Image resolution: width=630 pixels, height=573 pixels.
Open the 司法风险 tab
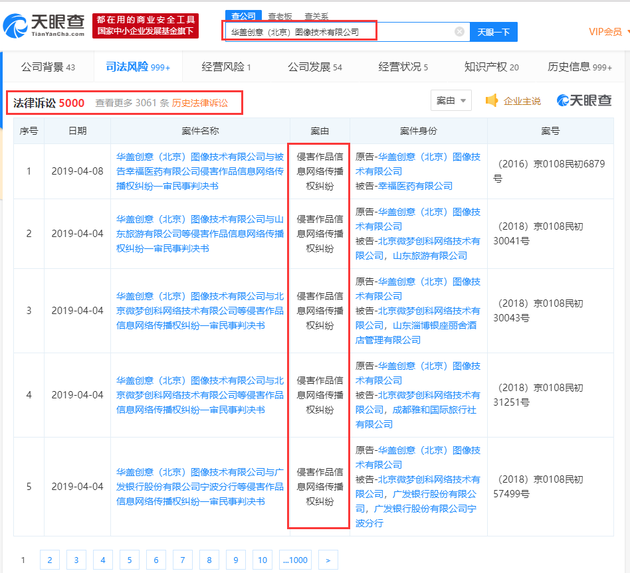[x=138, y=67]
